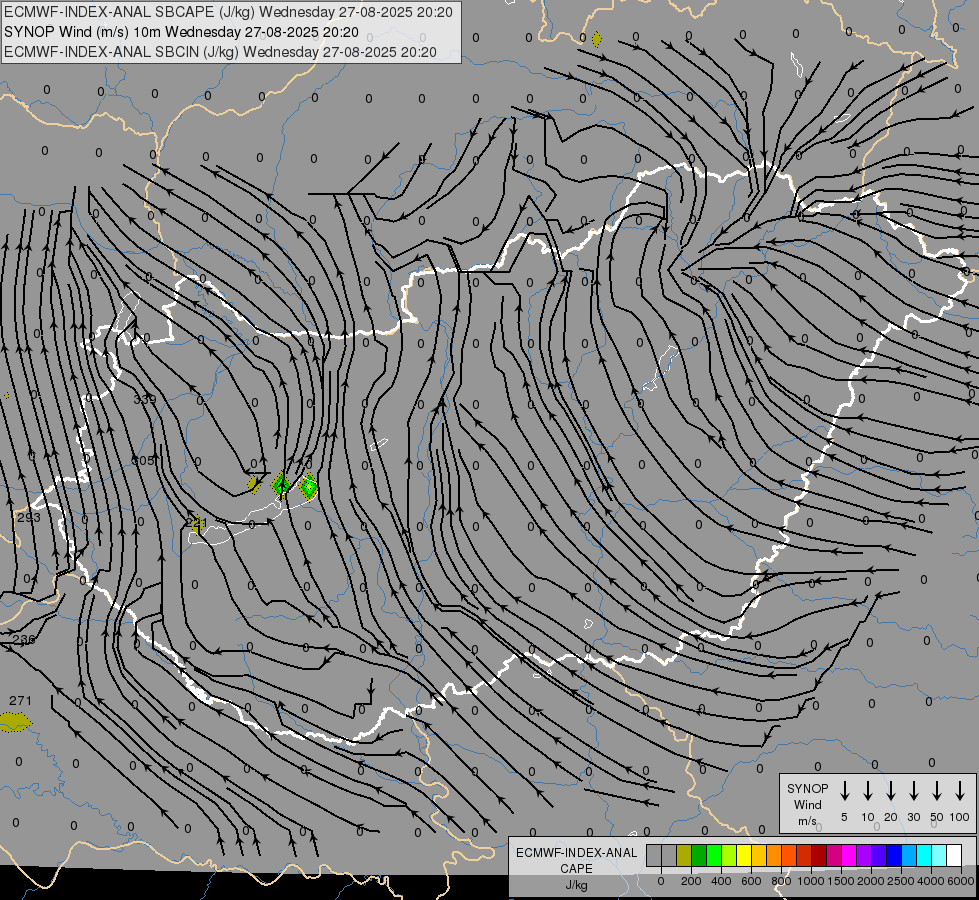Click the 2000 label in CAPE legend
This screenshot has width=979, height=900.
tap(871, 881)
